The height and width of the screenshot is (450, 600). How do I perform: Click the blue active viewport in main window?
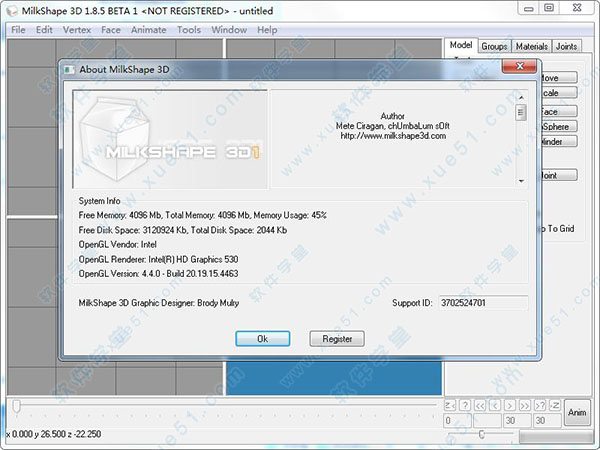334,378
